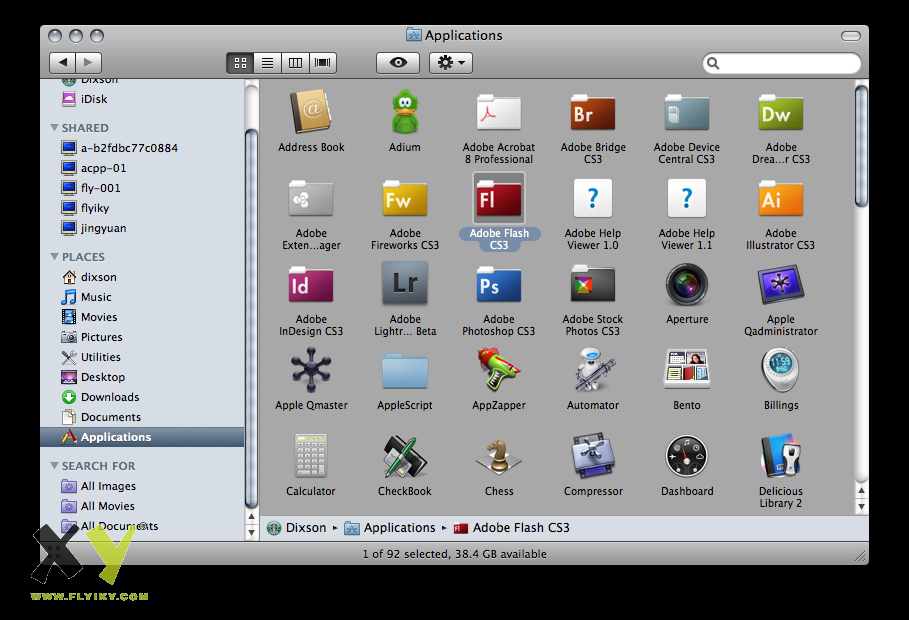Go forward with the right arrow button

(x=89, y=63)
